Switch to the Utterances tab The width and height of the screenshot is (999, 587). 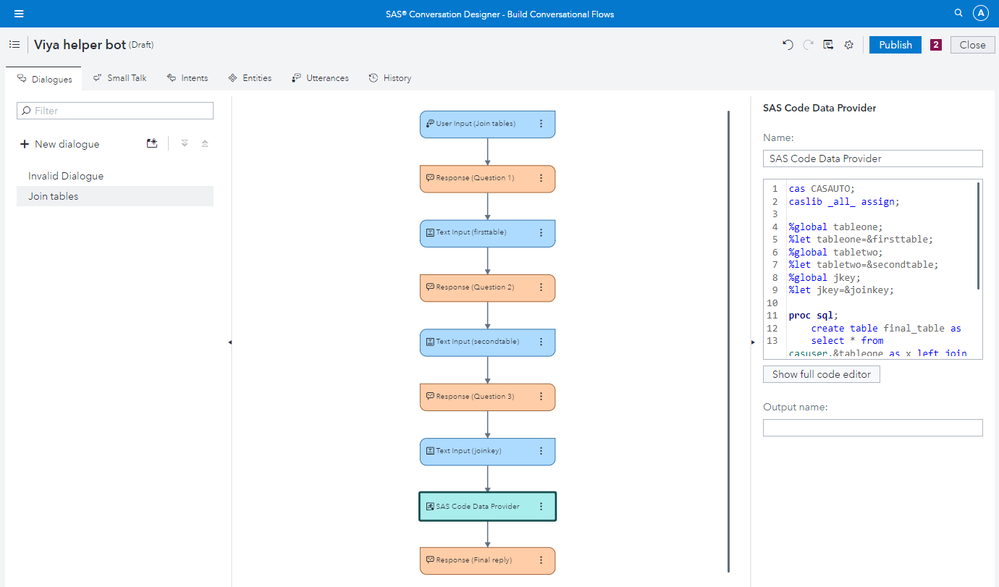320,78
